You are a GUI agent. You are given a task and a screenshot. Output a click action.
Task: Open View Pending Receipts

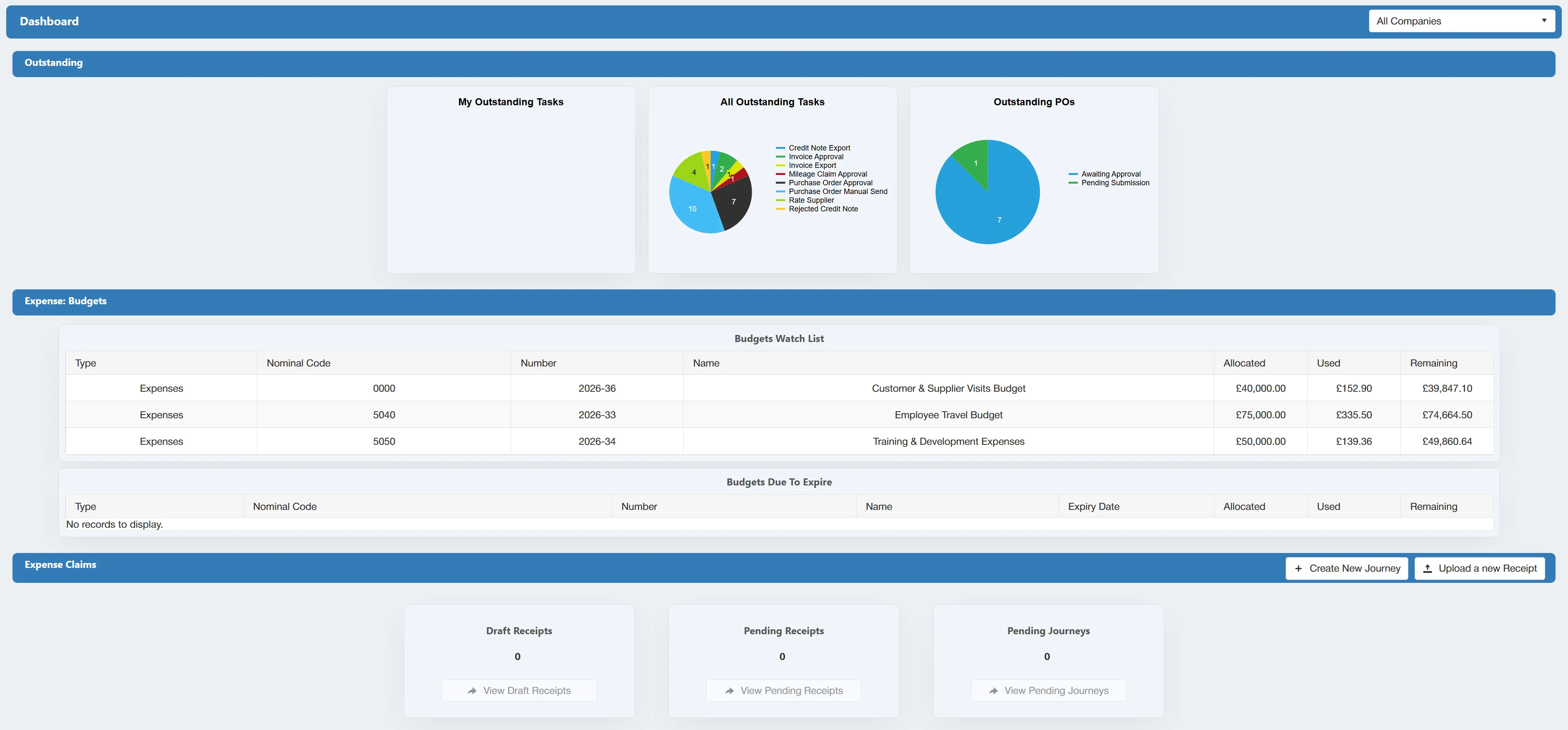(x=784, y=691)
